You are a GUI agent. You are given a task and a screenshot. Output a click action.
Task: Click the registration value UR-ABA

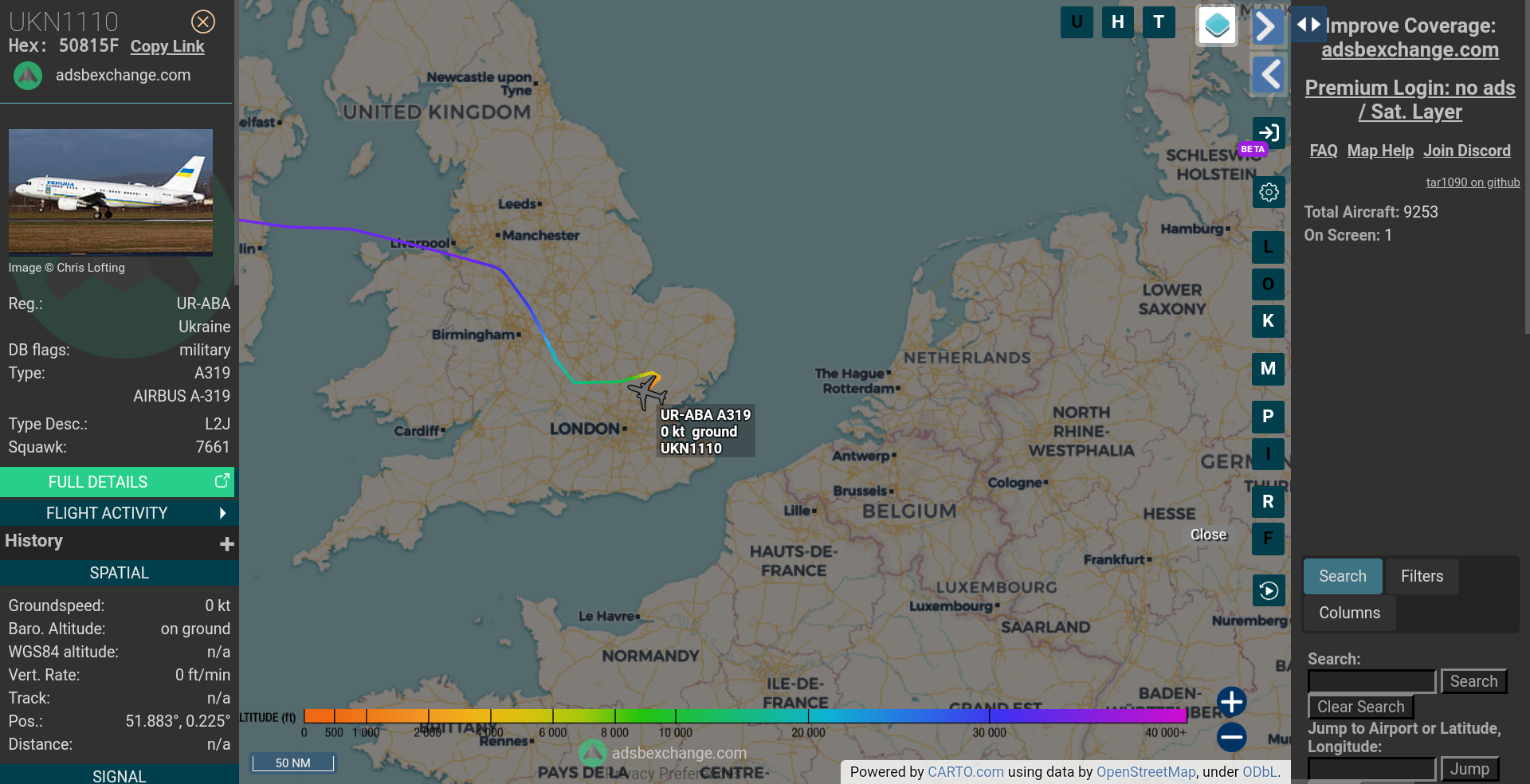pyautogui.click(x=203, y=304)
